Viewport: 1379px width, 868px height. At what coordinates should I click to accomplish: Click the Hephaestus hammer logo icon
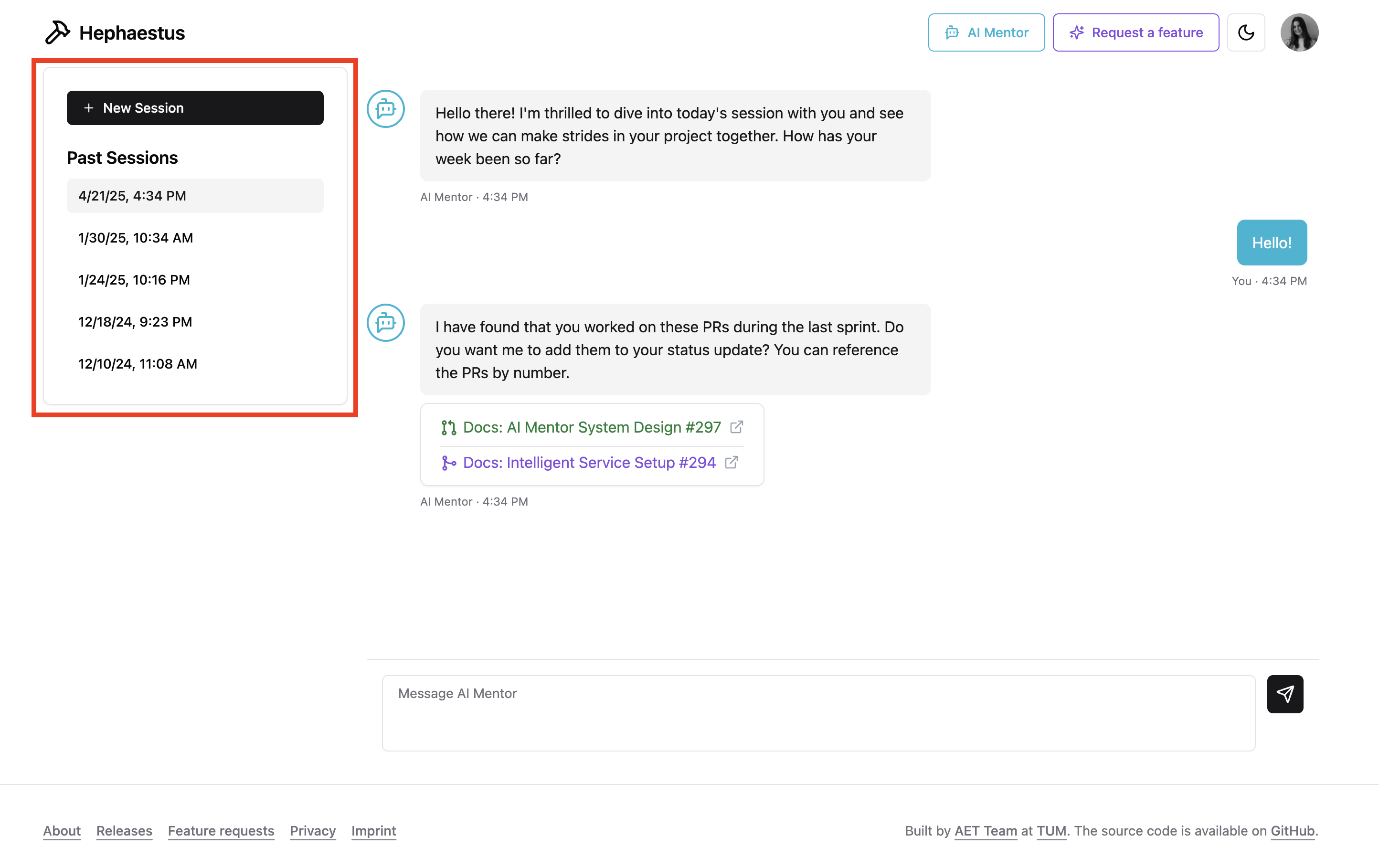coord(57,32)
